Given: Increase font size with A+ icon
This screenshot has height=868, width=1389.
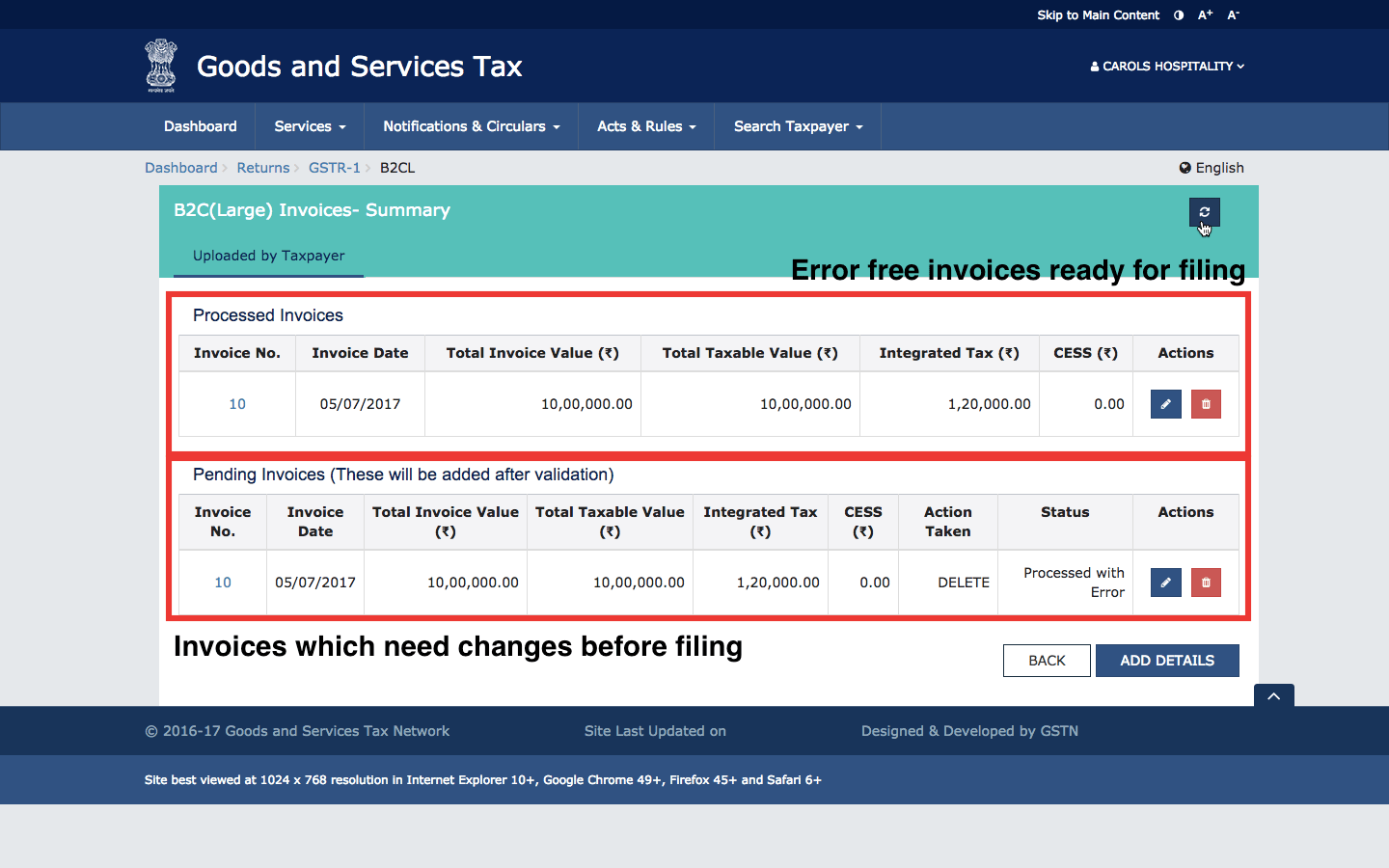Looking at the screenshot, I should (x=1205, y=15).
